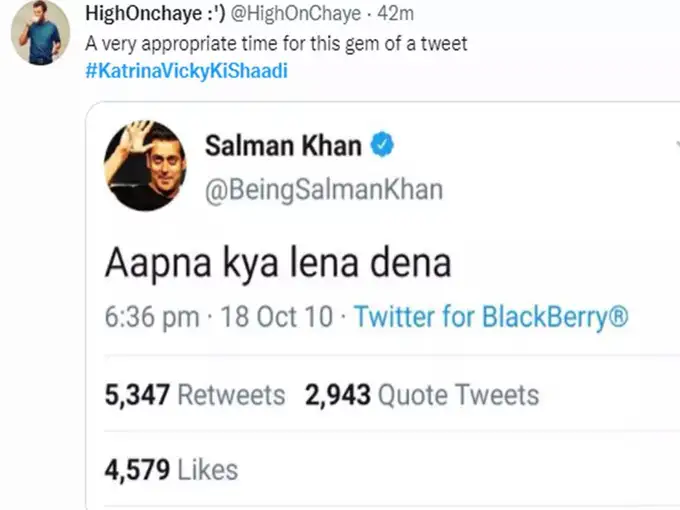Select the "Aapna kya lena dena" tweet text
The height and width of the screenshot is (510, 680).
[x=278, y=264]
